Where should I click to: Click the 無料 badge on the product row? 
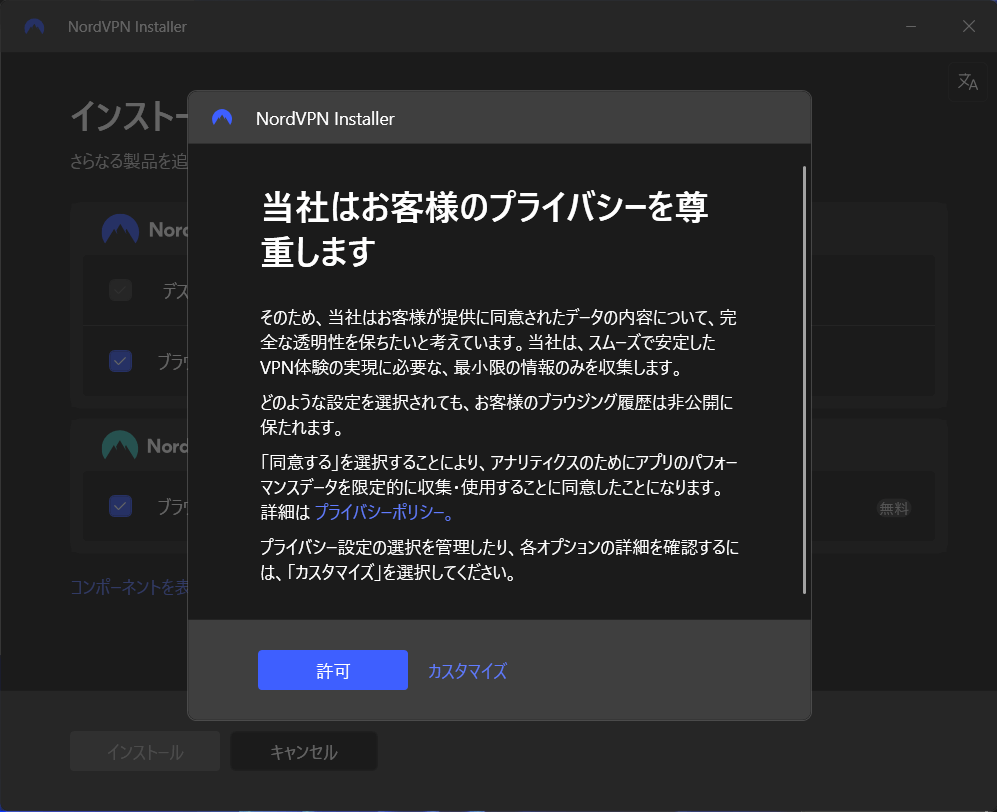tap(894, 508)
